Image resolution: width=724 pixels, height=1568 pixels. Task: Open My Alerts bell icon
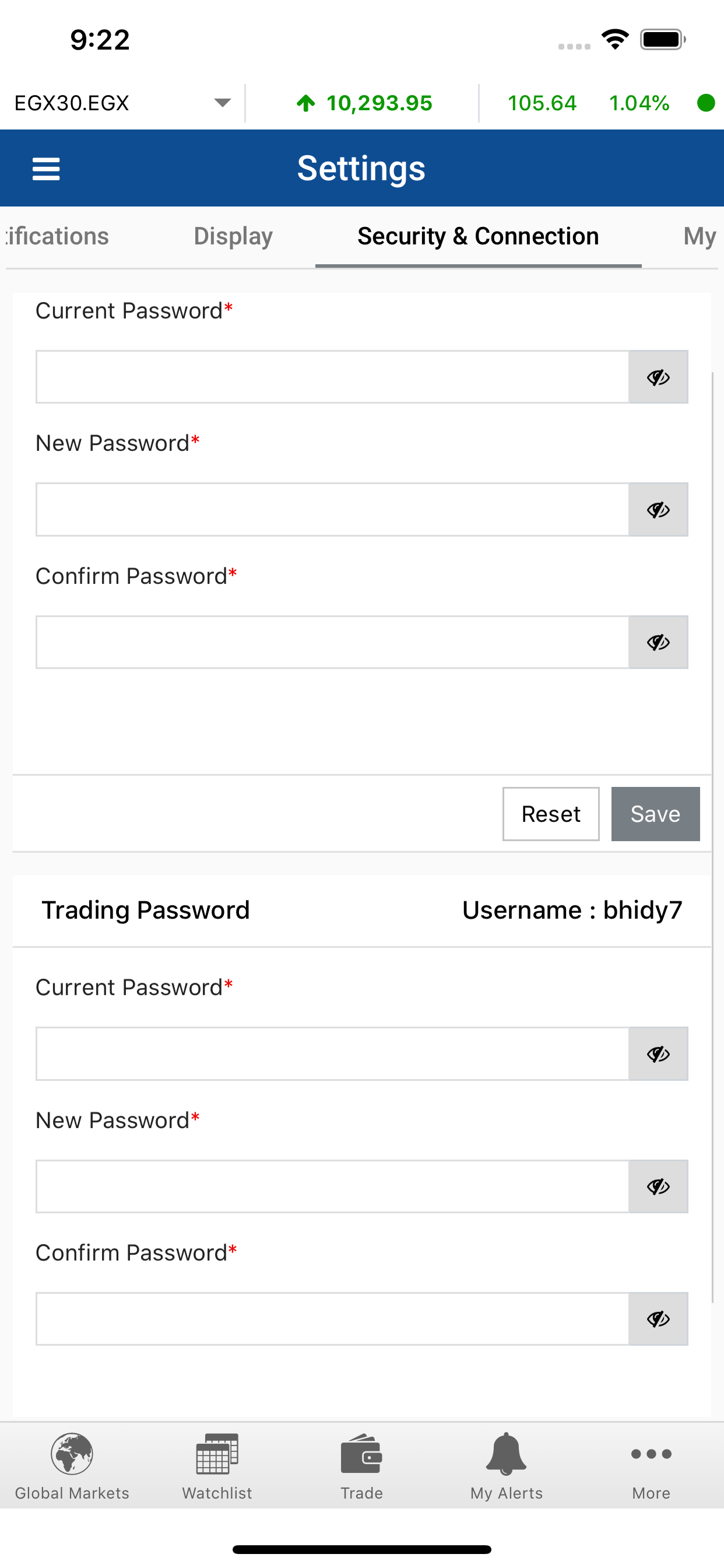(x=506, y=1454)
